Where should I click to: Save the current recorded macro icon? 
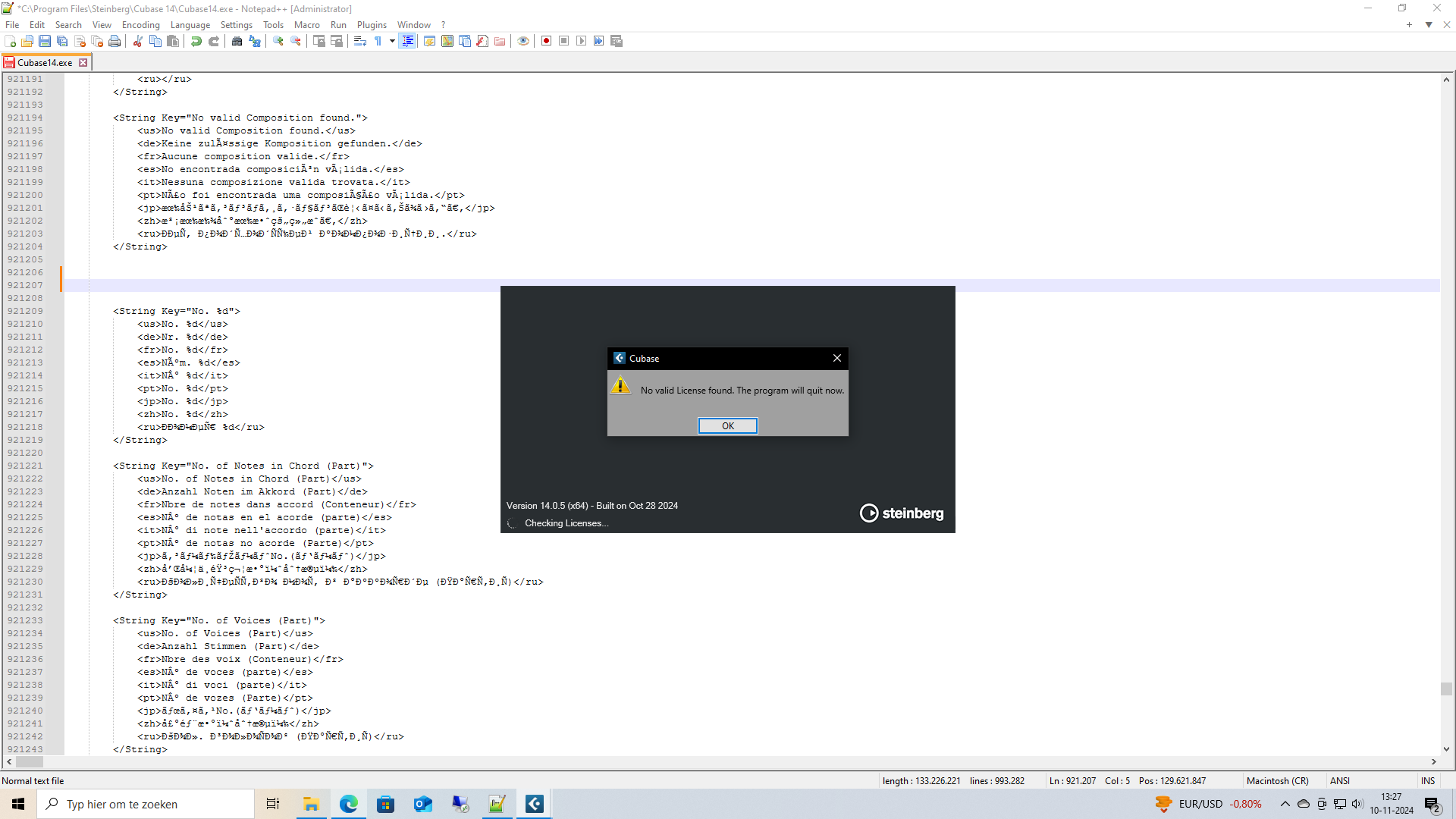point(617,41)
